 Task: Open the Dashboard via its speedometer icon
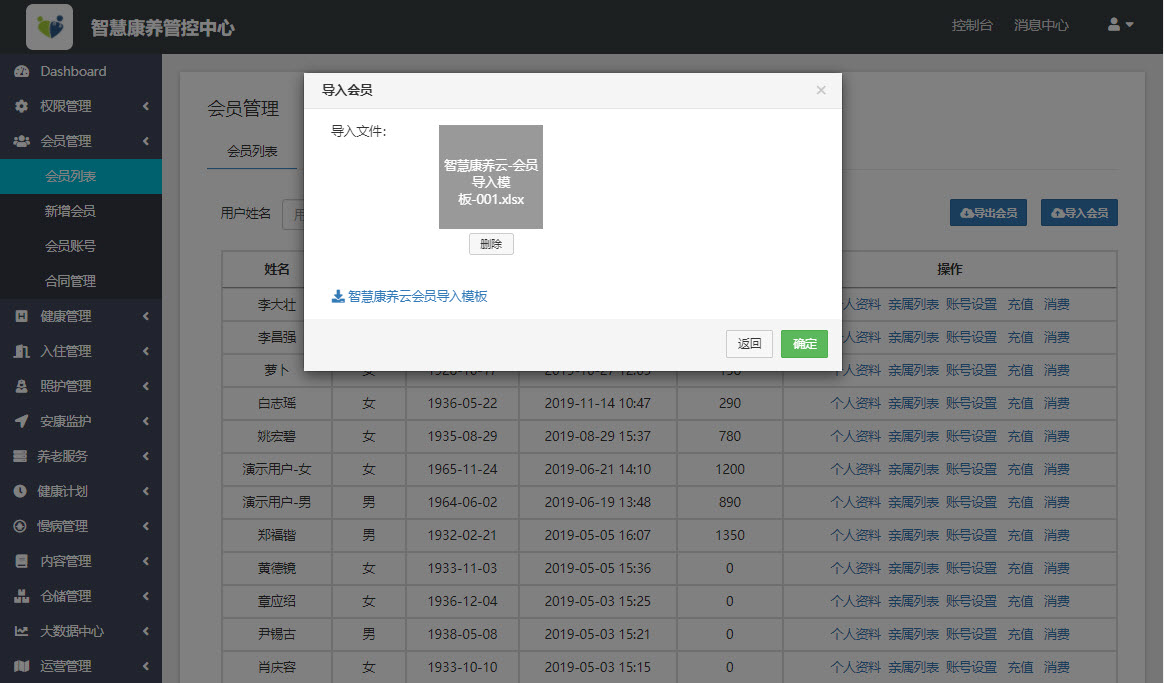[22, 71]
